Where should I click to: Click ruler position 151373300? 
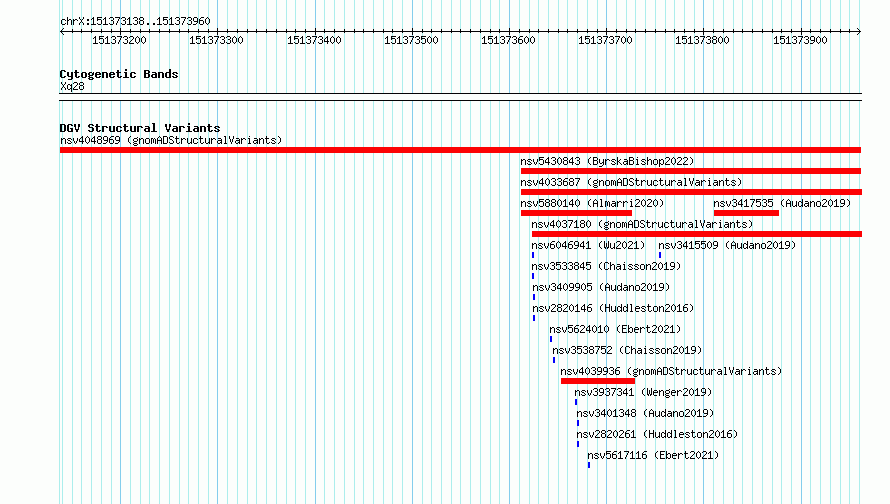click(x=216, y=40)
